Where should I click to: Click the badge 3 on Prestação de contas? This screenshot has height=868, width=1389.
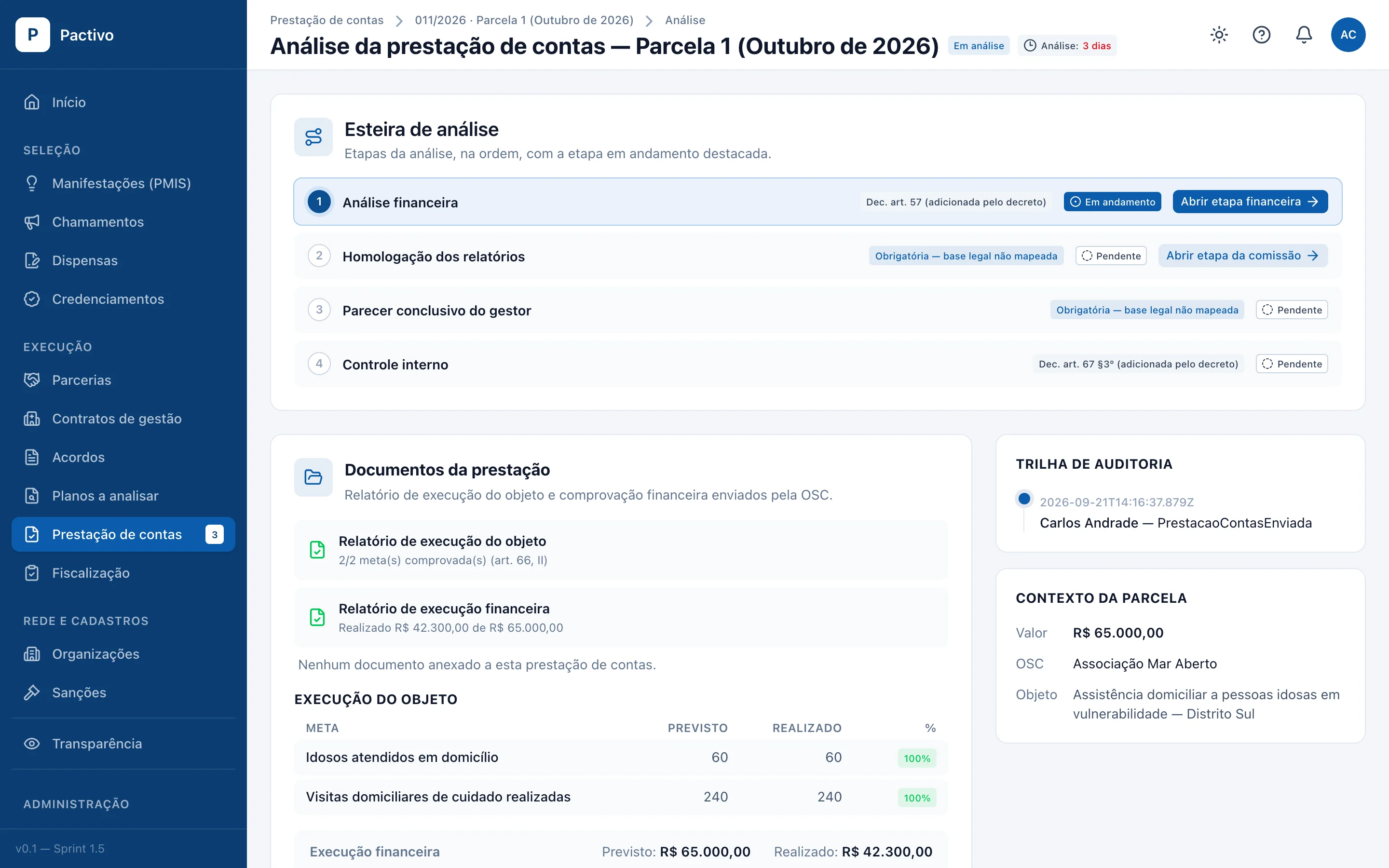(x=215, y=534)
